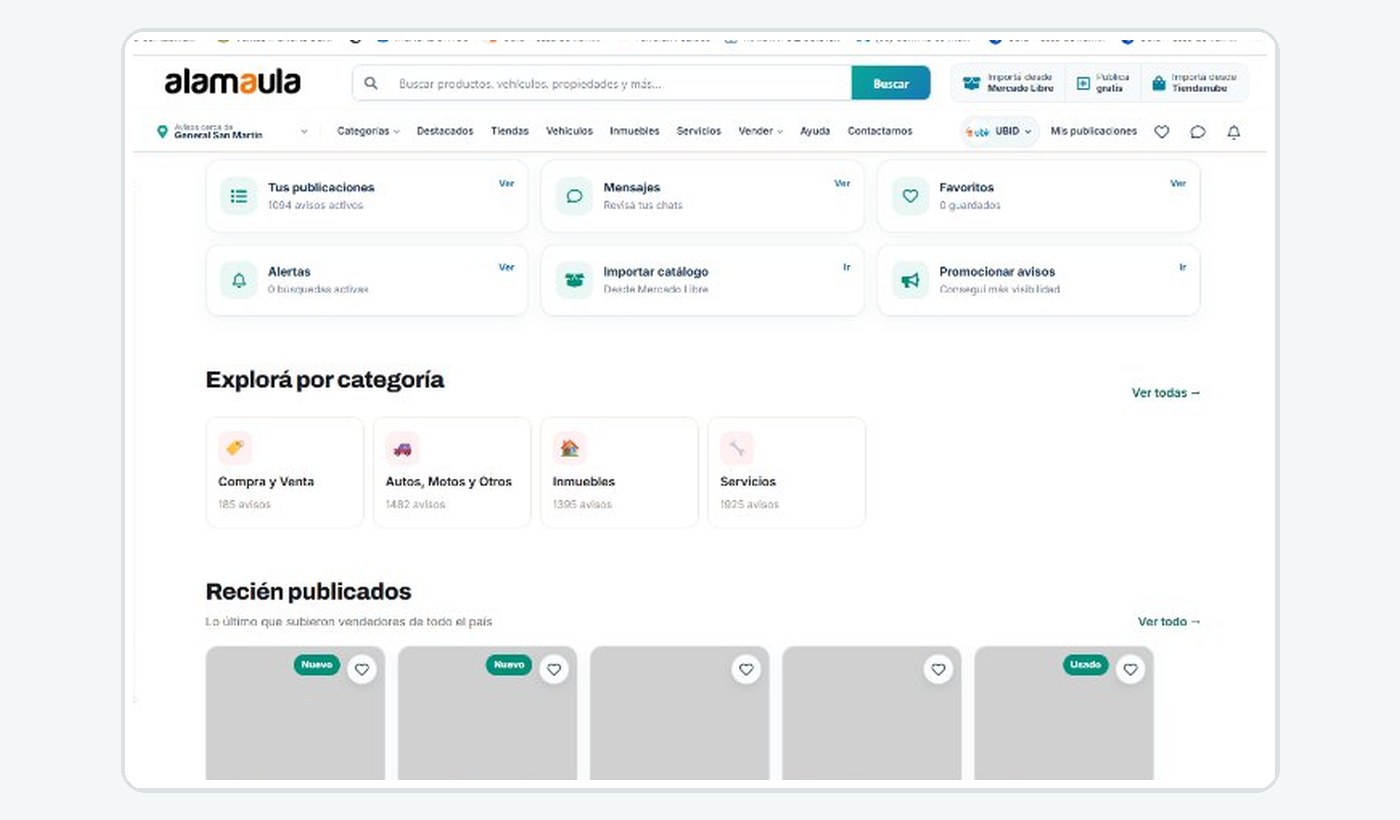Click Ver on the Favoritos card
The width and height of the screenshot is (1400, 820).
(1178, 184)
